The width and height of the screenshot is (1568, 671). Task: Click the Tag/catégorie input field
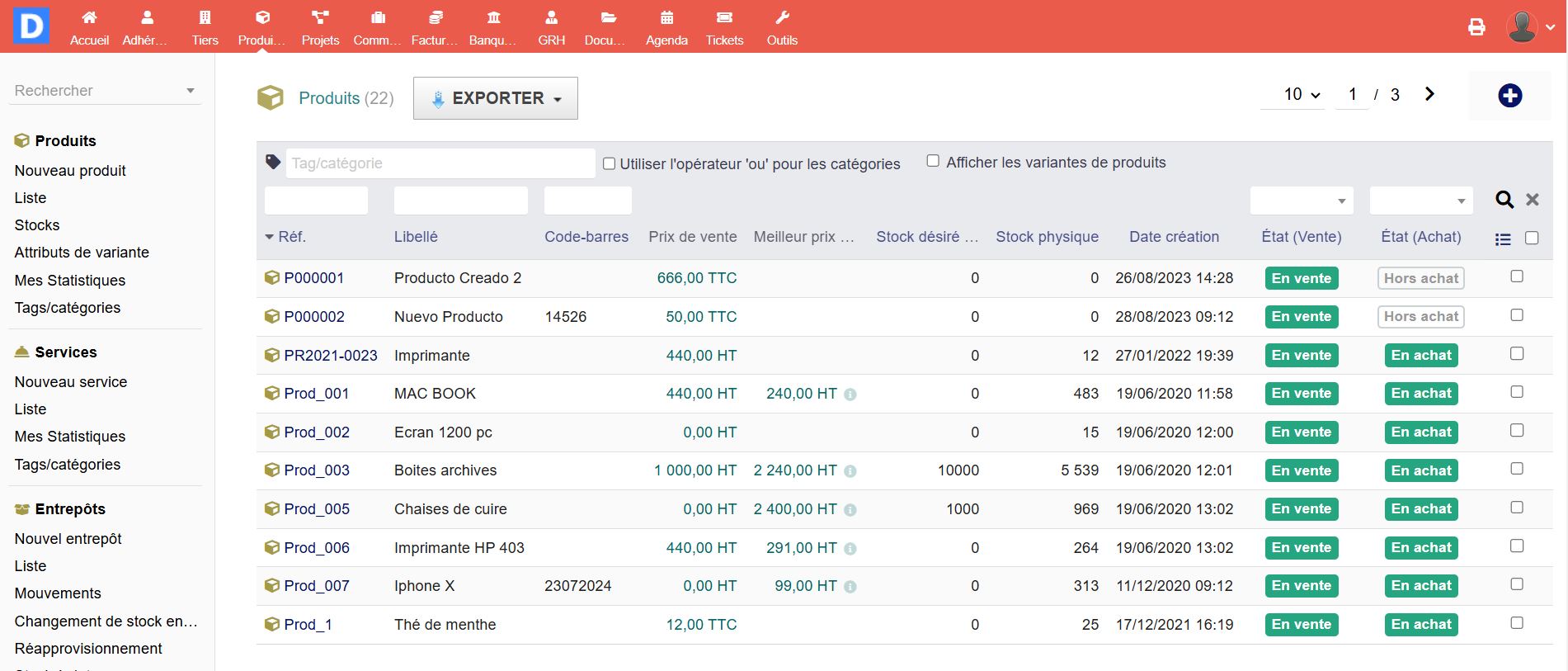click(440, 163)
